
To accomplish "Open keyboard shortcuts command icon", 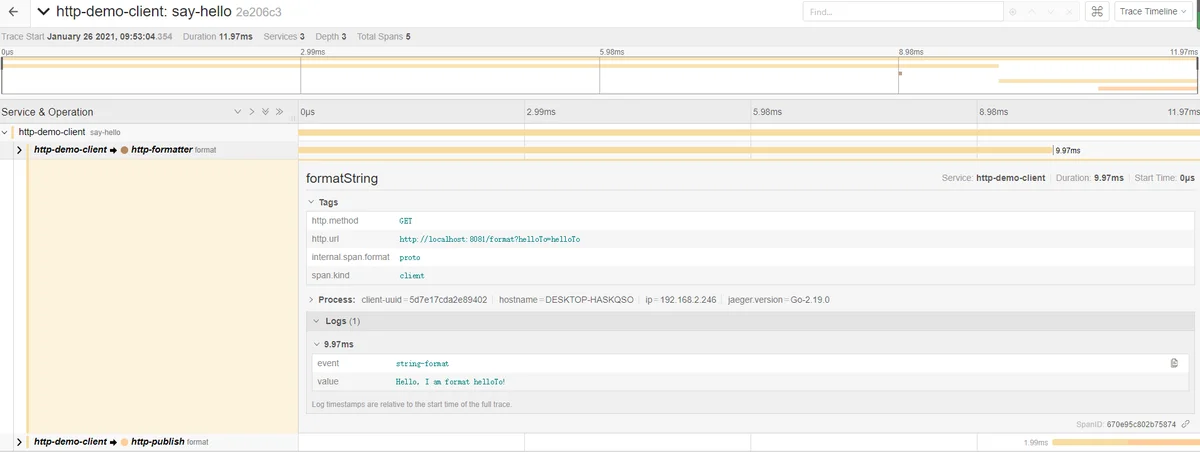I will point(1097,11).
